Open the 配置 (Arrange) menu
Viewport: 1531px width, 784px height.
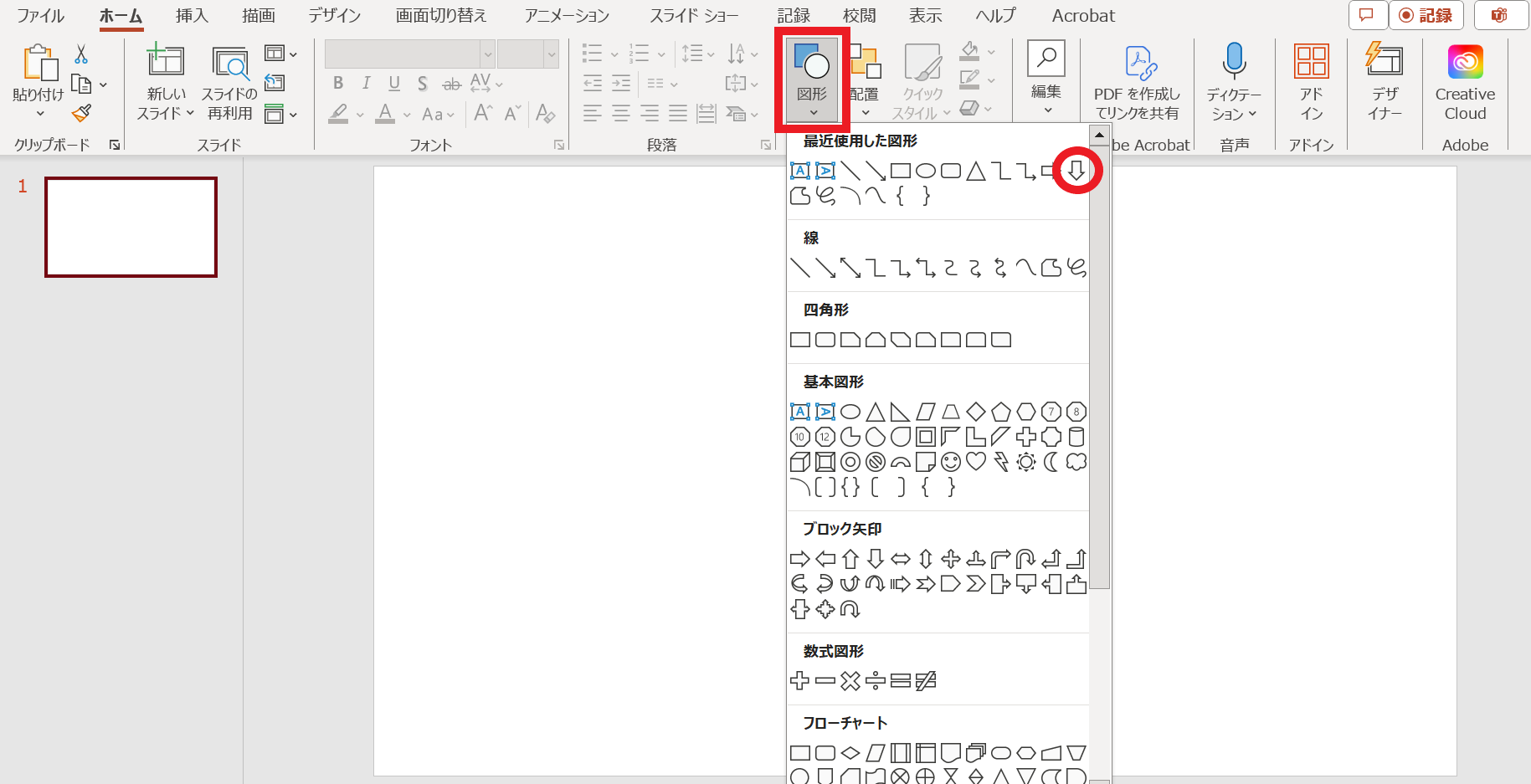(x=865, y=79)
